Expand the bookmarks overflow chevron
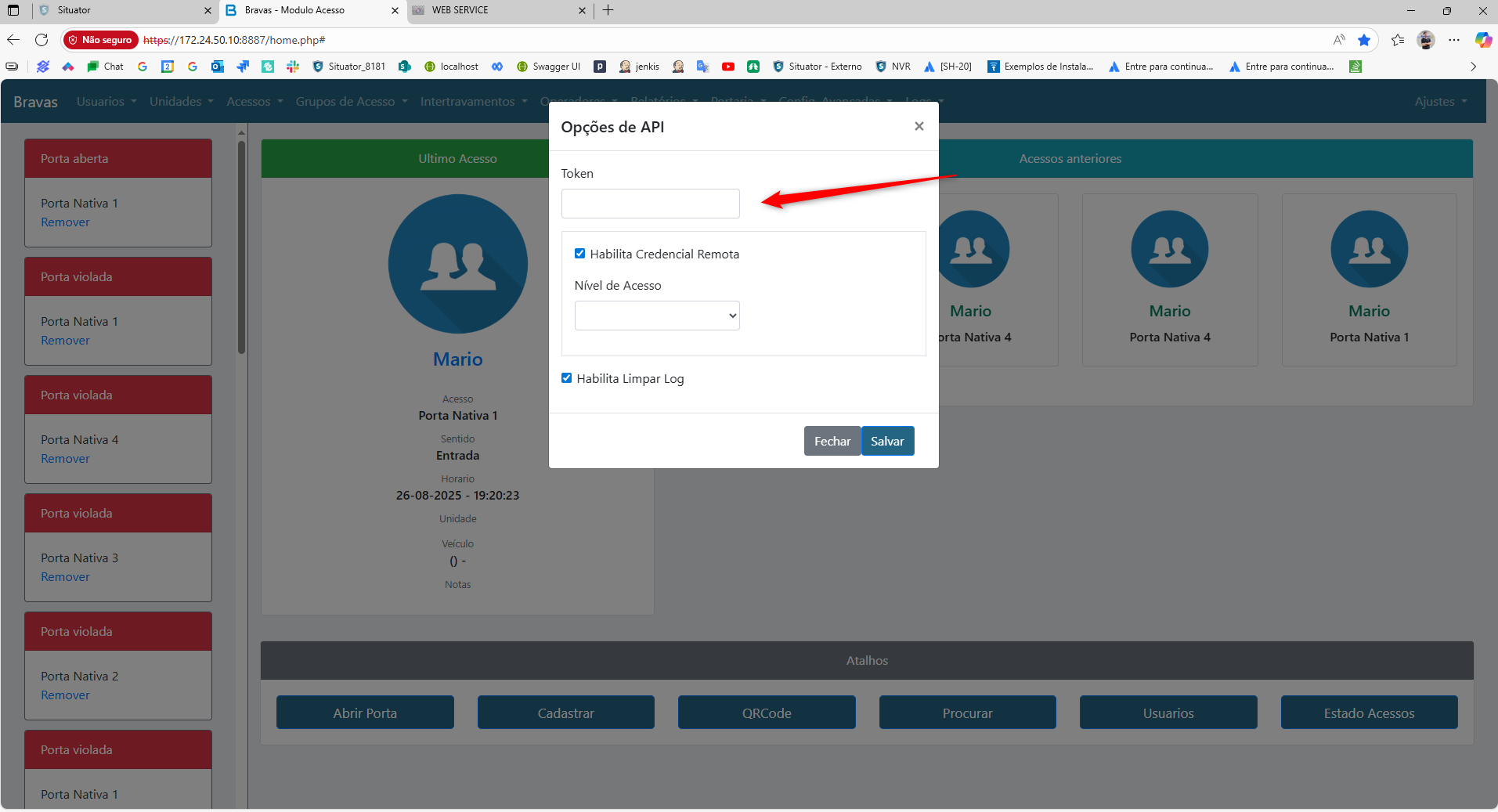The image size is (1498, 812). (1473, 67)
